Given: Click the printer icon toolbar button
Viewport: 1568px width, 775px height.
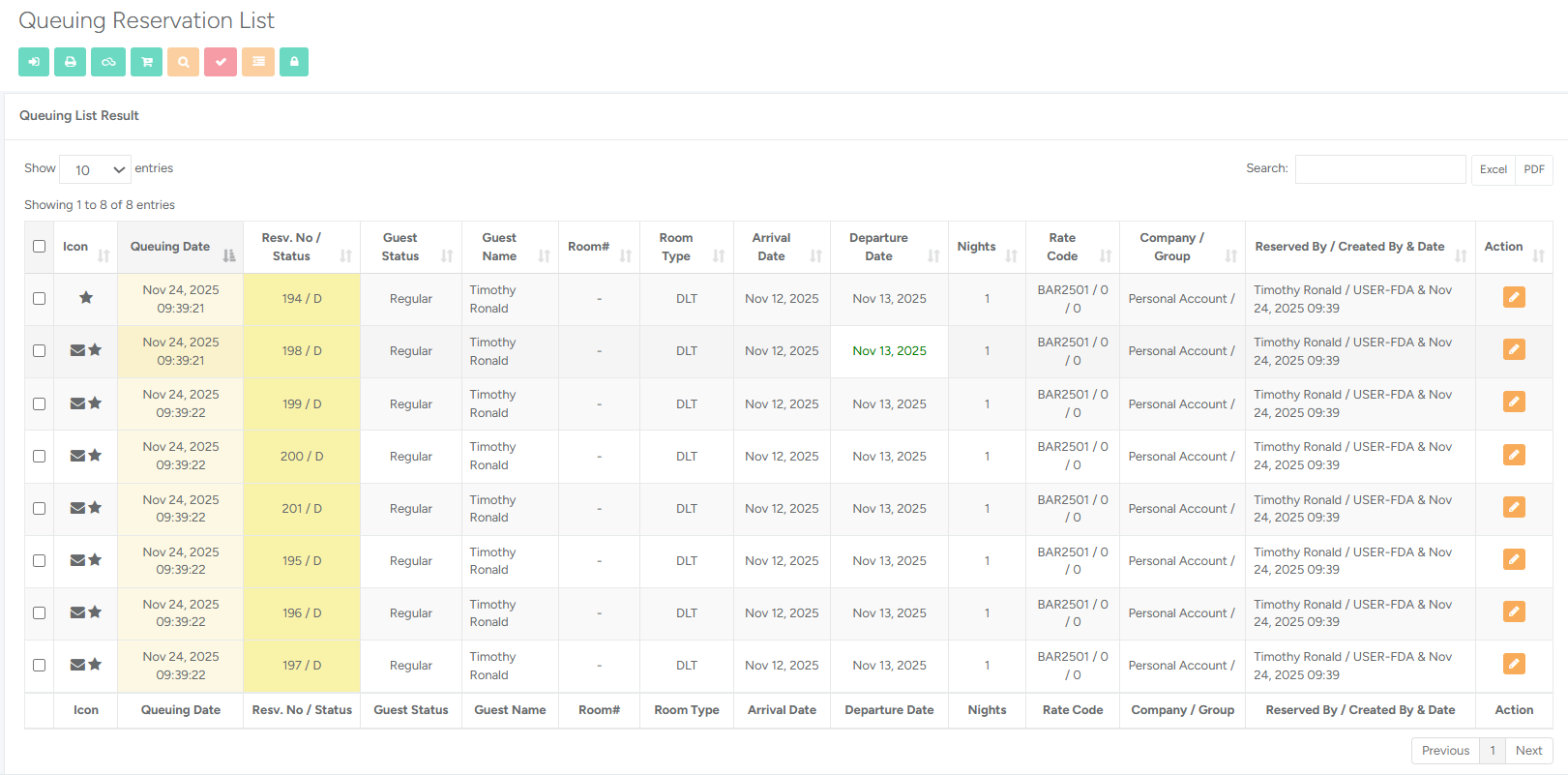Looking at the screenshot, I should (70, 62).
